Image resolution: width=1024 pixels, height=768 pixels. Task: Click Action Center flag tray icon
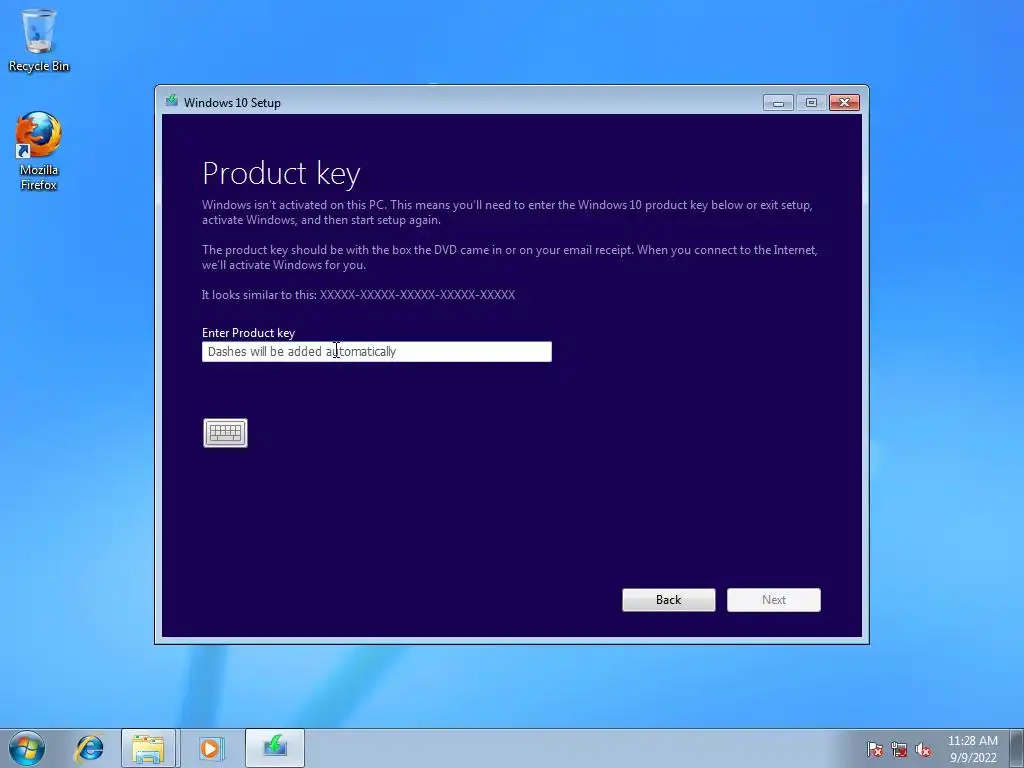(x=875, y=749)
